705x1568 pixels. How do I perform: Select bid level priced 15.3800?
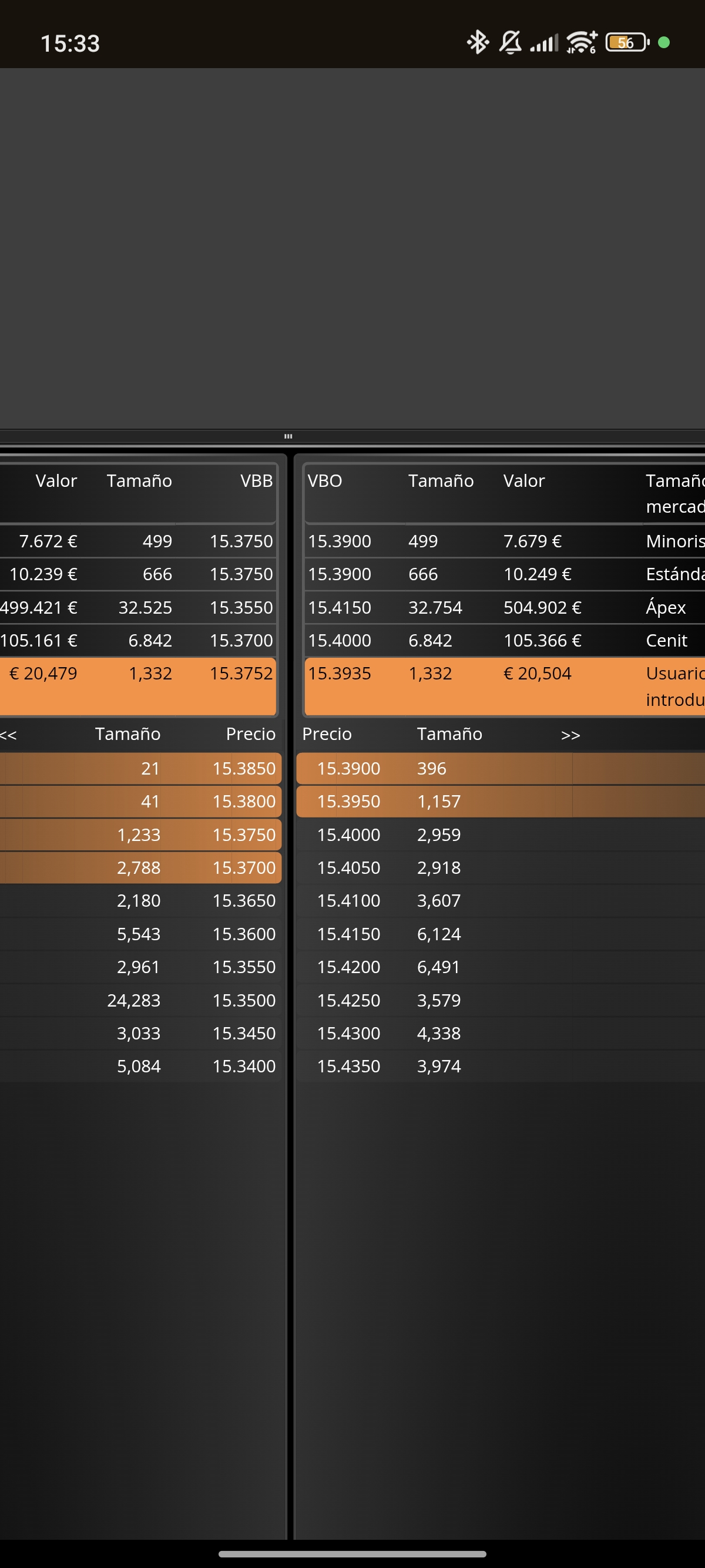(140, 802)
